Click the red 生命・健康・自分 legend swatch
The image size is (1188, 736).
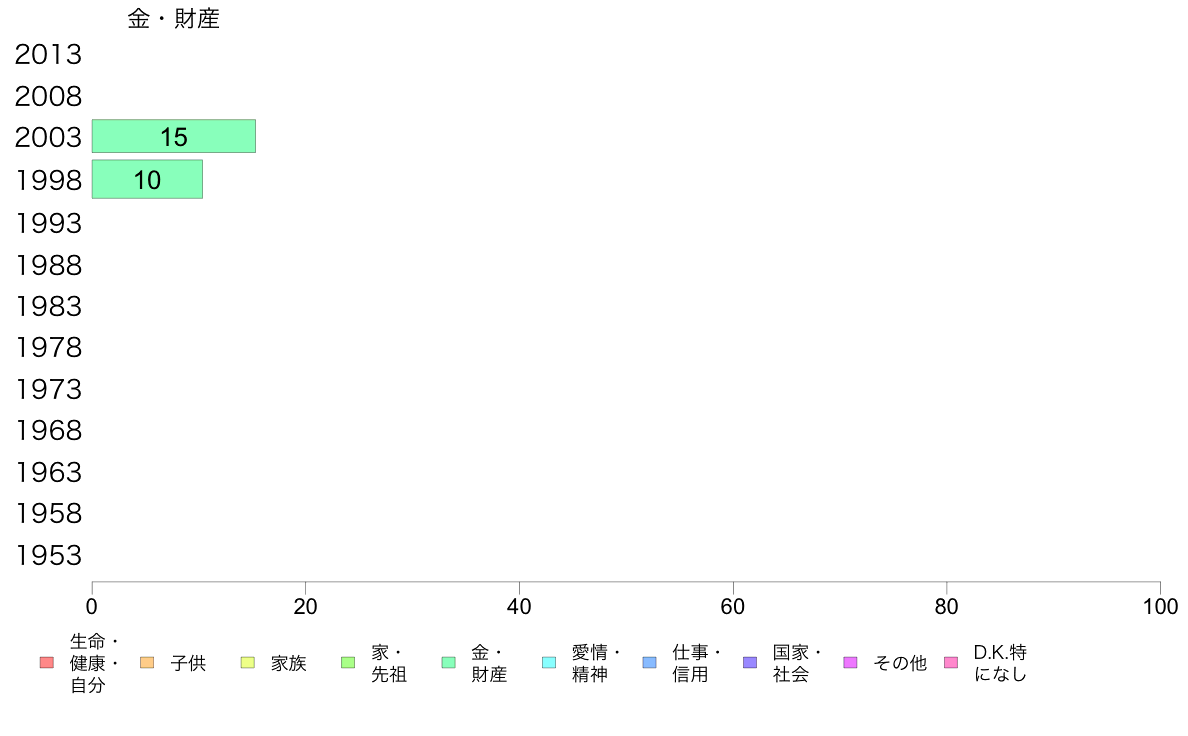tap(46, 663)
